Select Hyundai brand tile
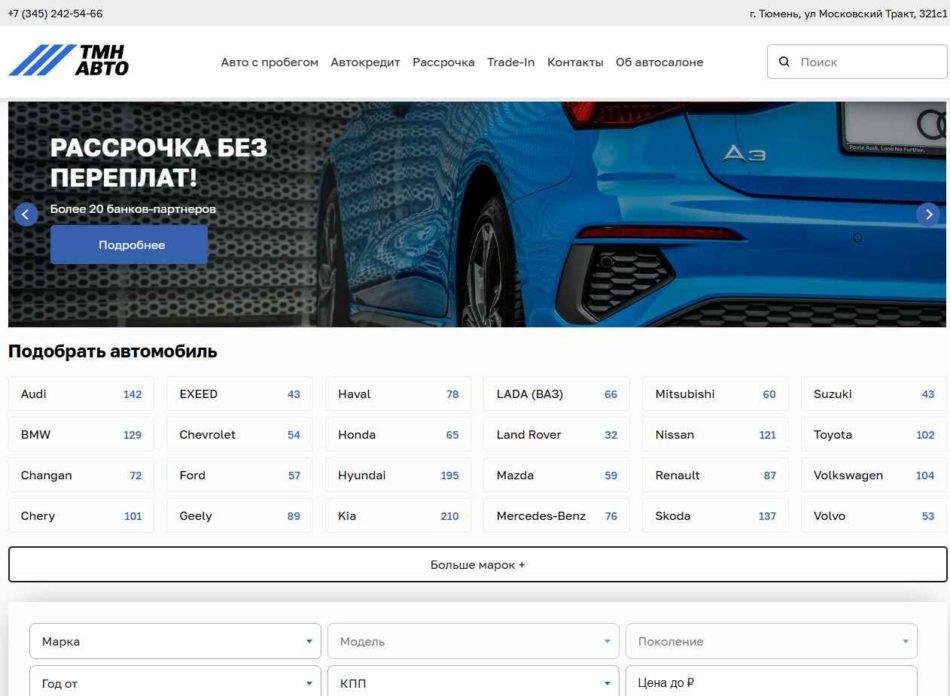Viewport: 950px width, 696px height. tap(398, 475)
